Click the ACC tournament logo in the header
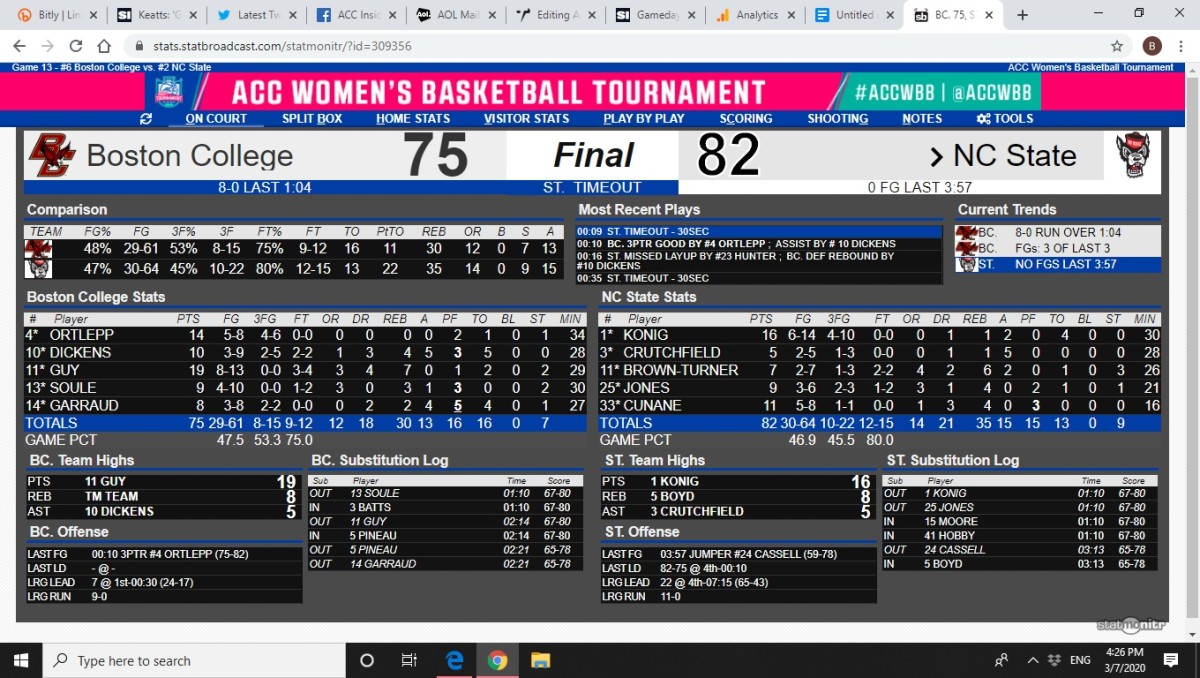Screen dimensions: 1200x678 170,92
